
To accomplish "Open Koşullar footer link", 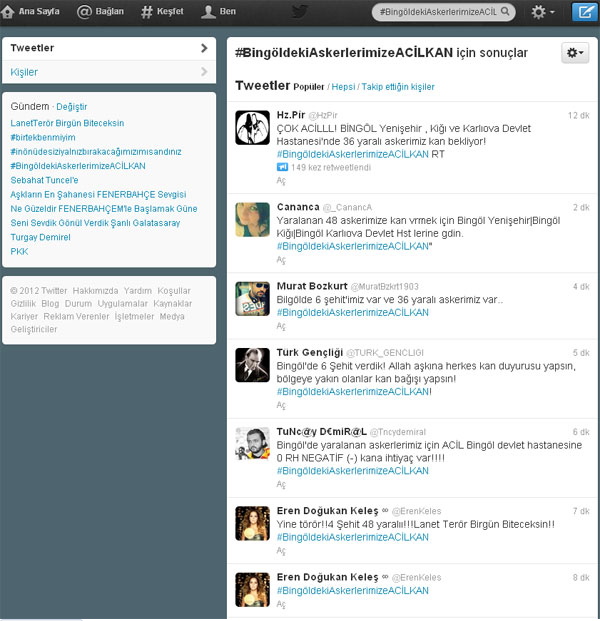I will click(174, 291).
